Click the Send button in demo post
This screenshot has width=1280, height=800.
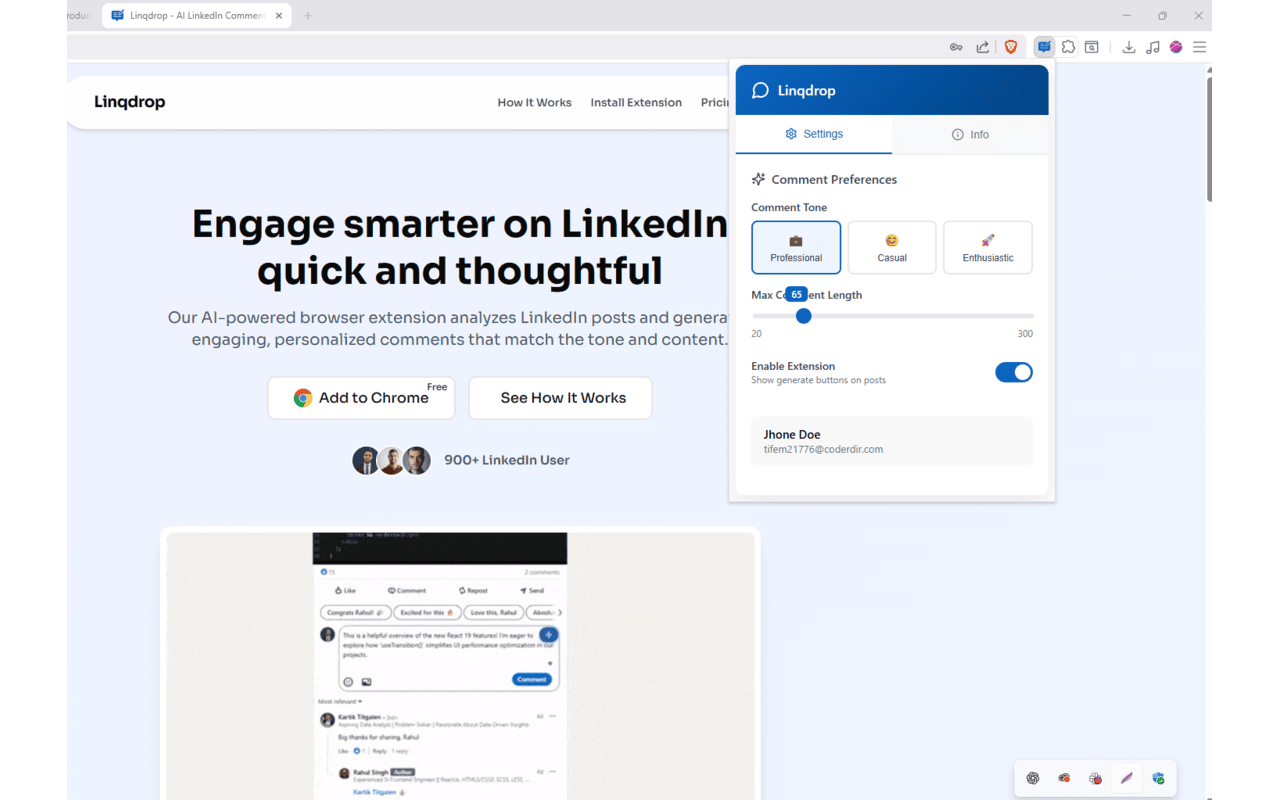pyautogui.click(x=532, y=591)
